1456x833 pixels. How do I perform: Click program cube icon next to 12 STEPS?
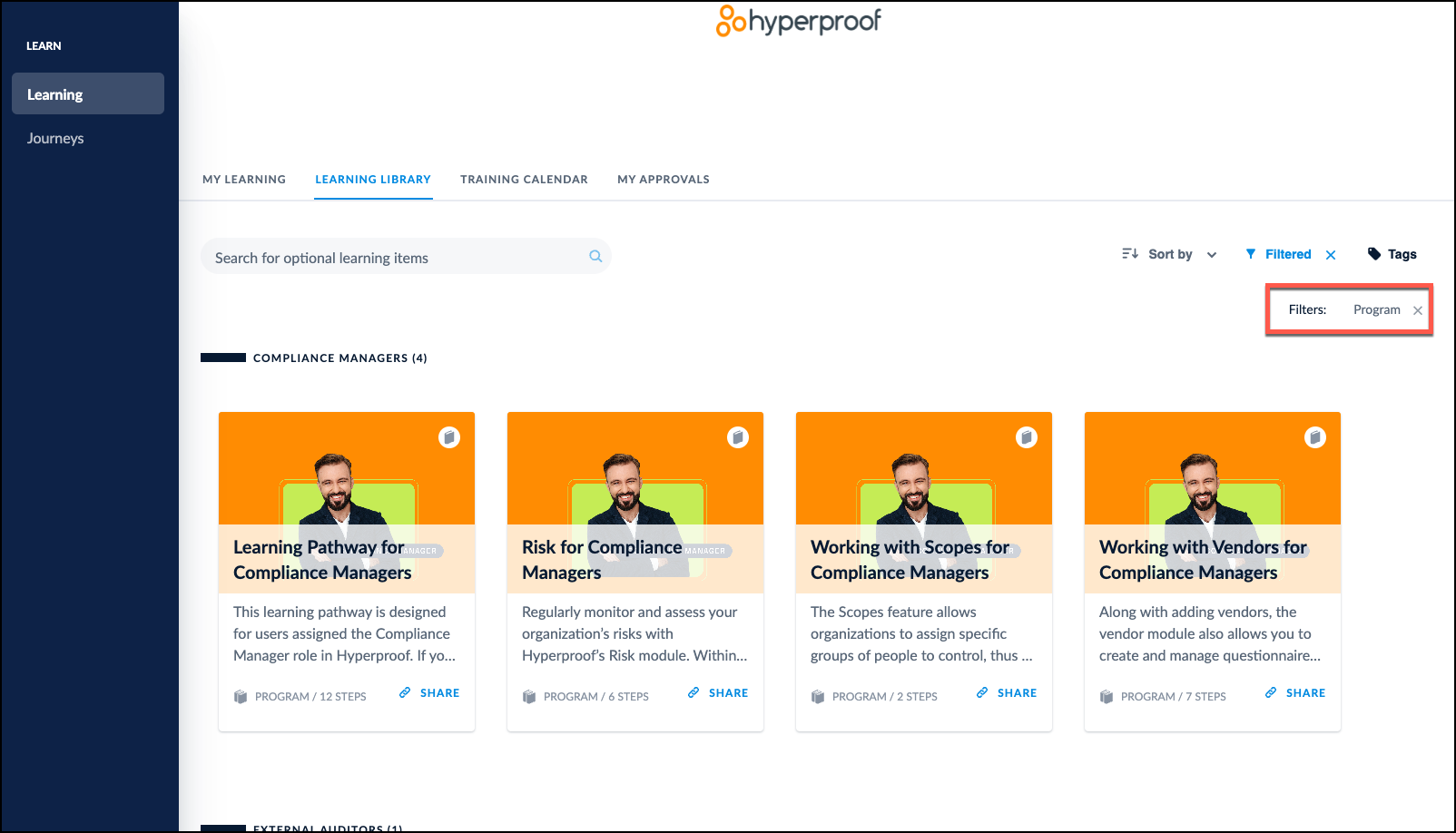[x=241, y=697]
